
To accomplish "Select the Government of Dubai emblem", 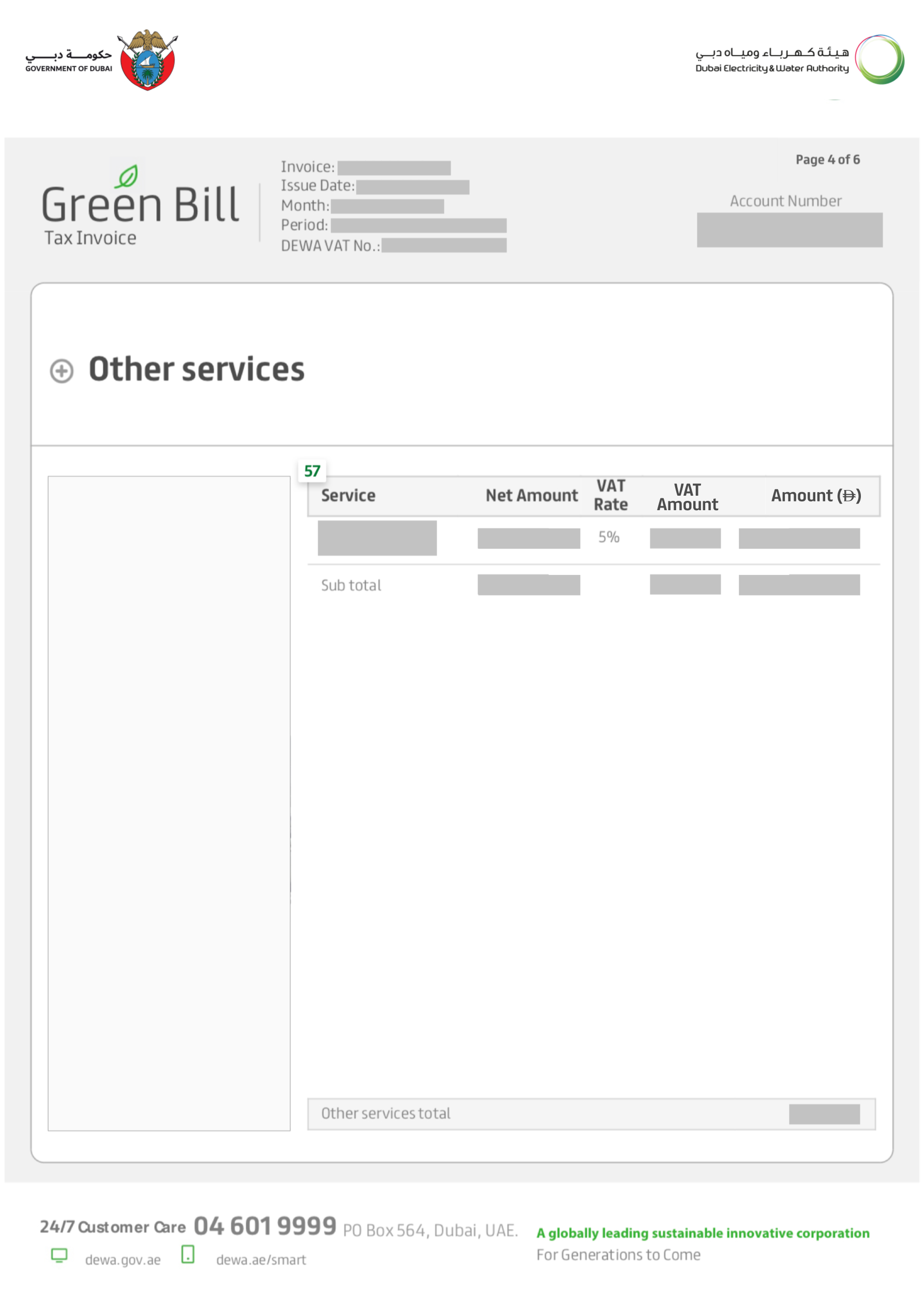I will (147, 60).
